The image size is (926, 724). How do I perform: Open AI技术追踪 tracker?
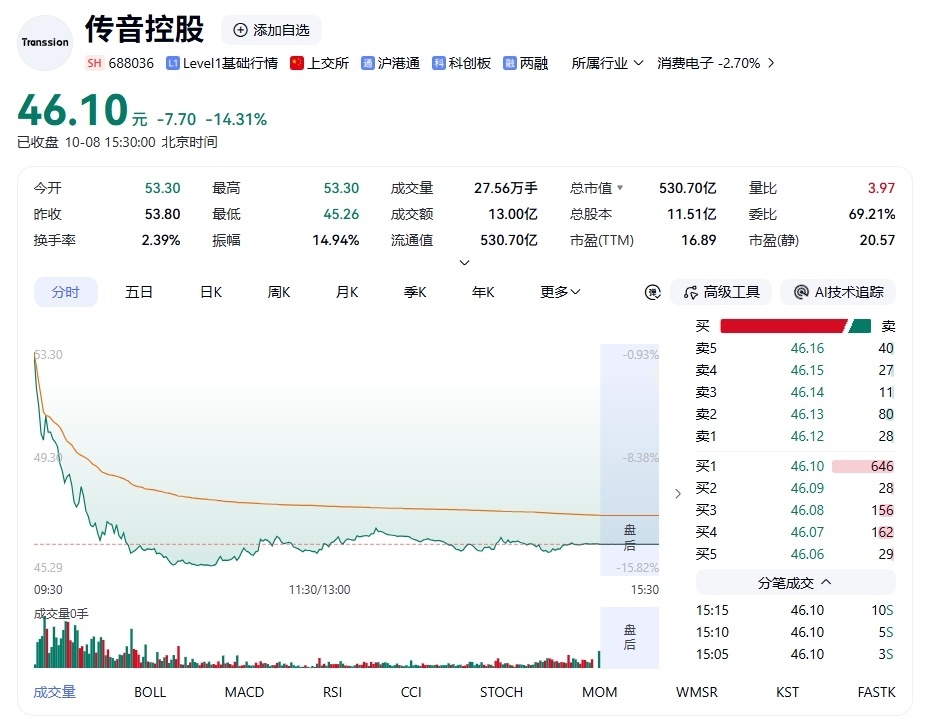[838, 292]
